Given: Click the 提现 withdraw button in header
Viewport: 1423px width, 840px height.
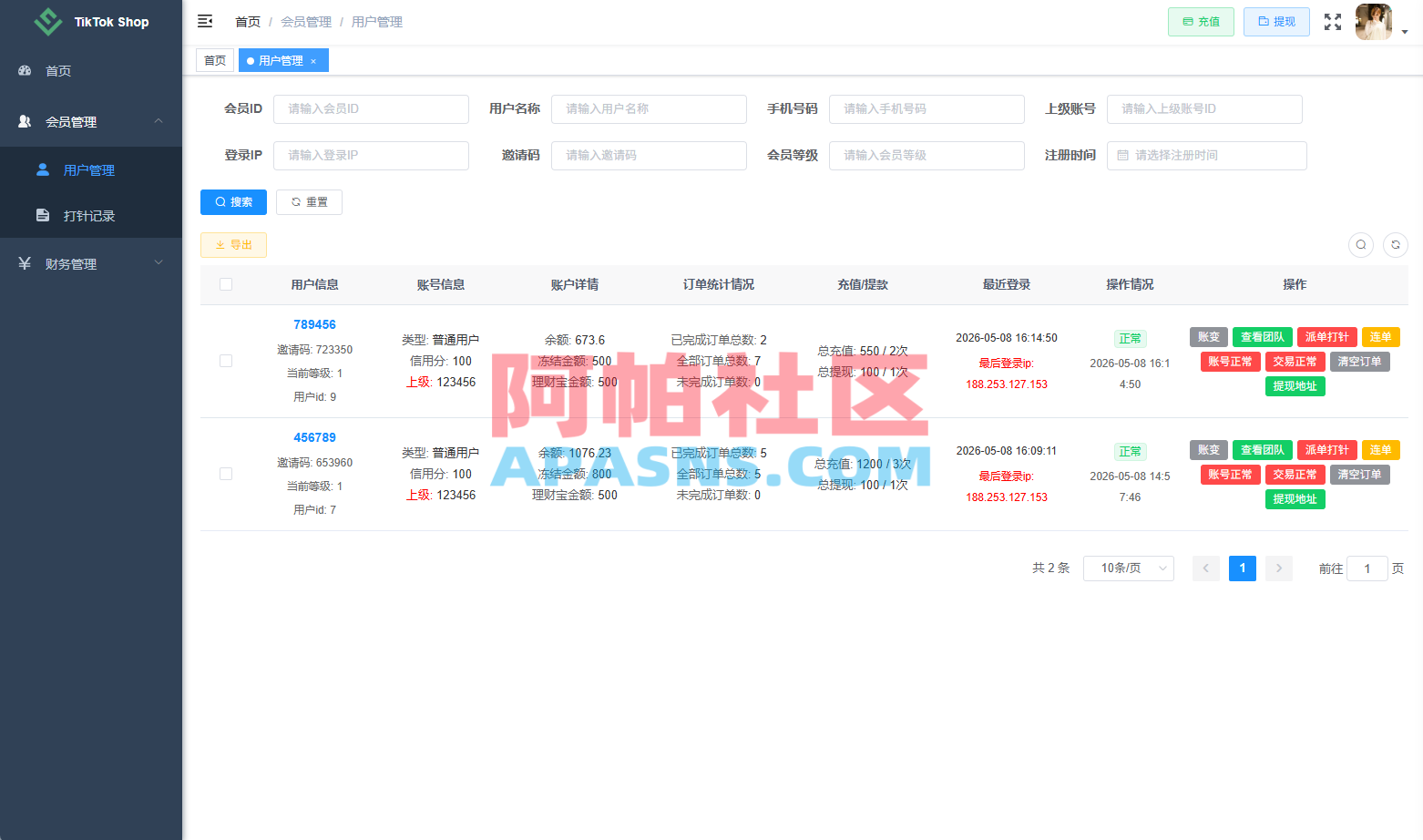Looking at the screenshot, I should [x=1276, y=22].
